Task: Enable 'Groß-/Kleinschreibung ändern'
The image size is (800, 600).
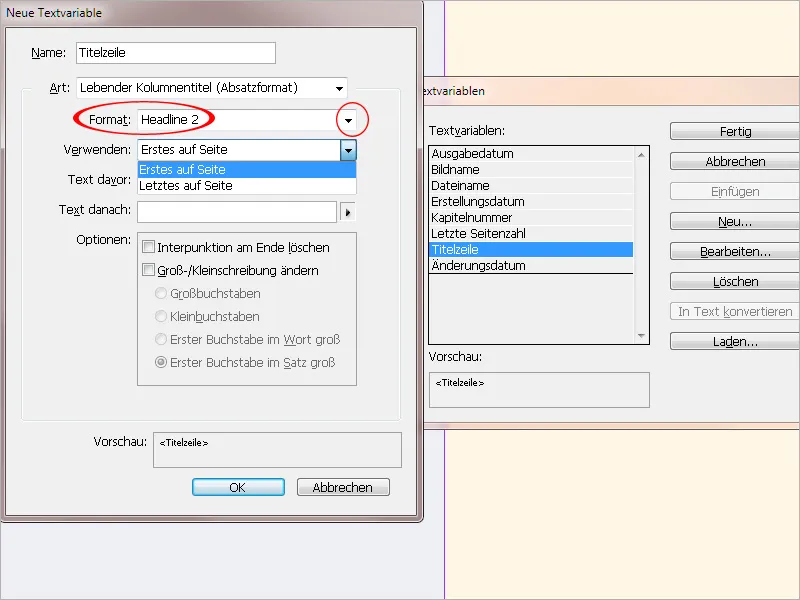Action: [x=150, y=270]
